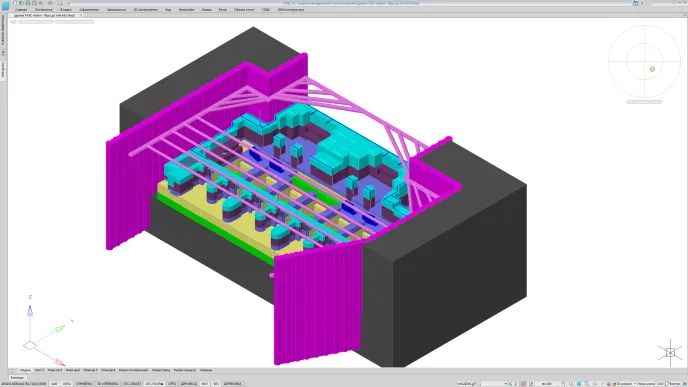The image size is (688, 387).
Task: Open the scale dropdown arrow in status bar
Action: coord(505,383)
